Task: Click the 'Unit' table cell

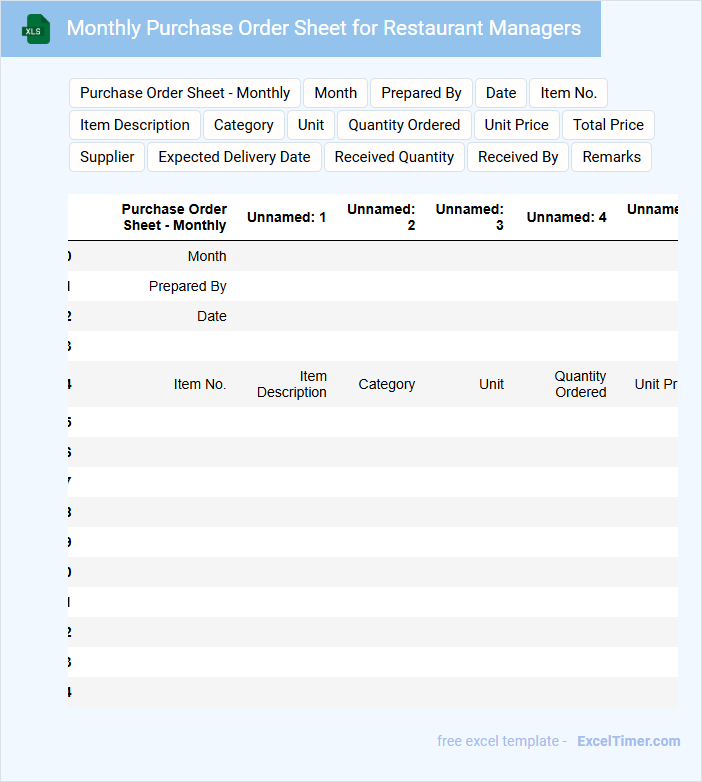Action: coord(491,384)
